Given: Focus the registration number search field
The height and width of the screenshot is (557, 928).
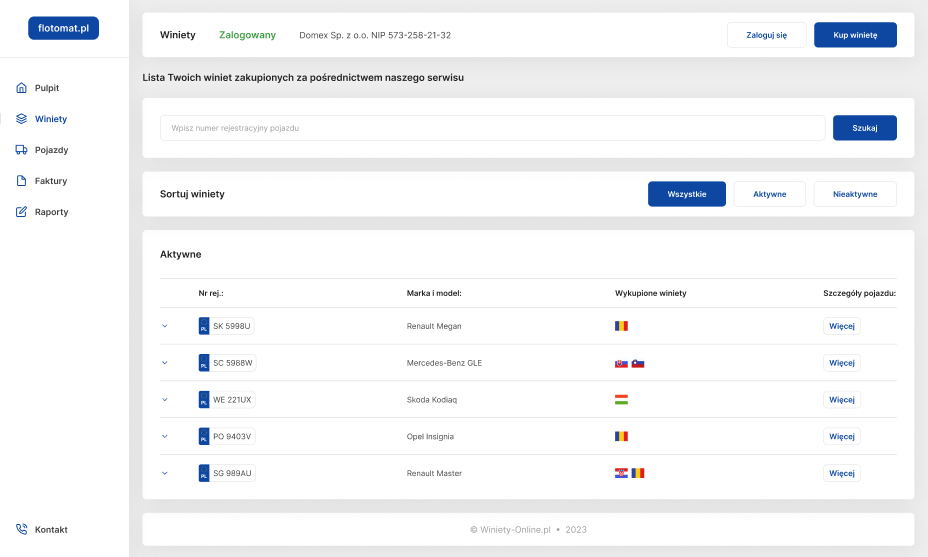Looking at the screenshot, I should 492,128.
